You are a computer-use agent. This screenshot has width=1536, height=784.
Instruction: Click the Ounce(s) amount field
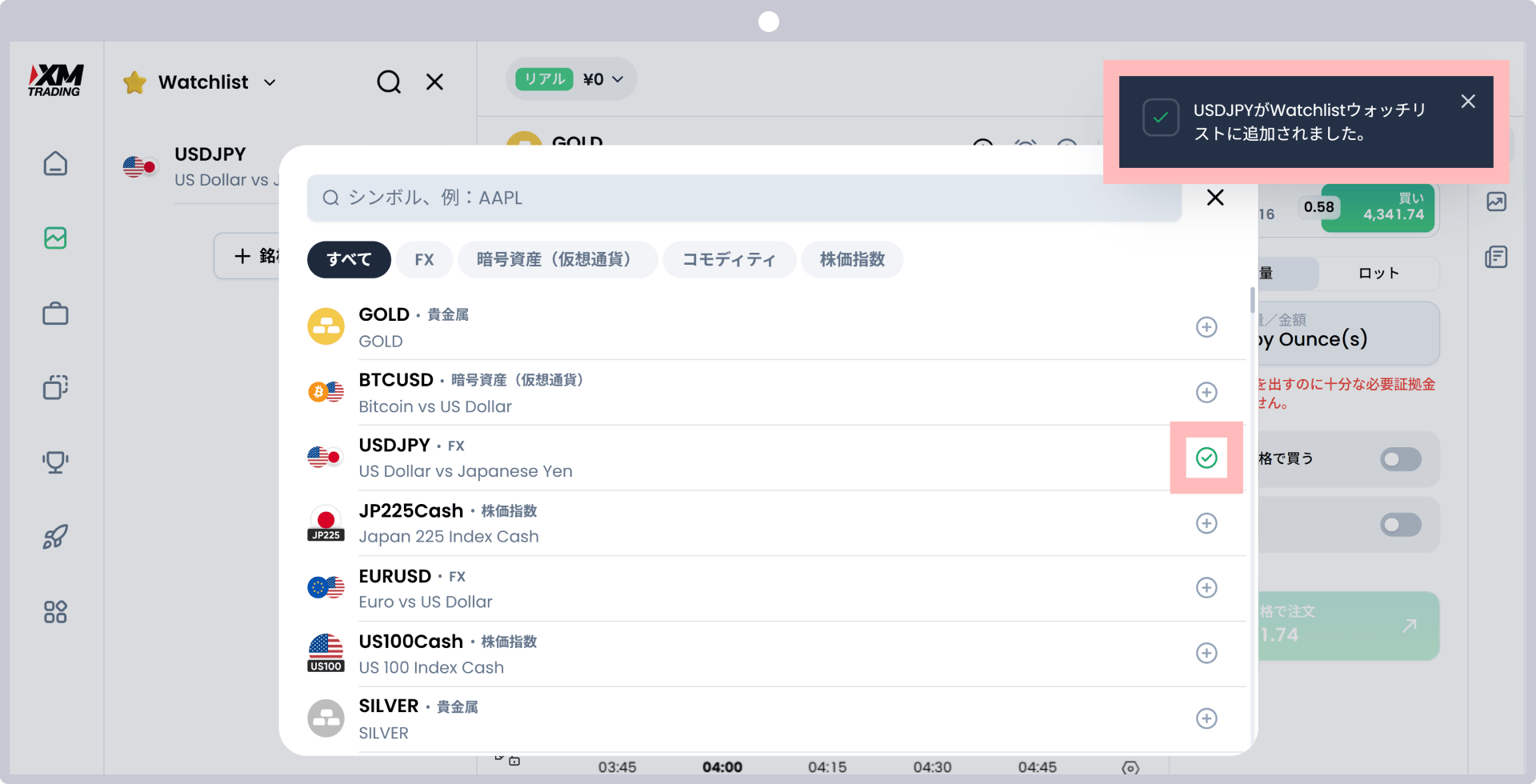point(1348,333)
